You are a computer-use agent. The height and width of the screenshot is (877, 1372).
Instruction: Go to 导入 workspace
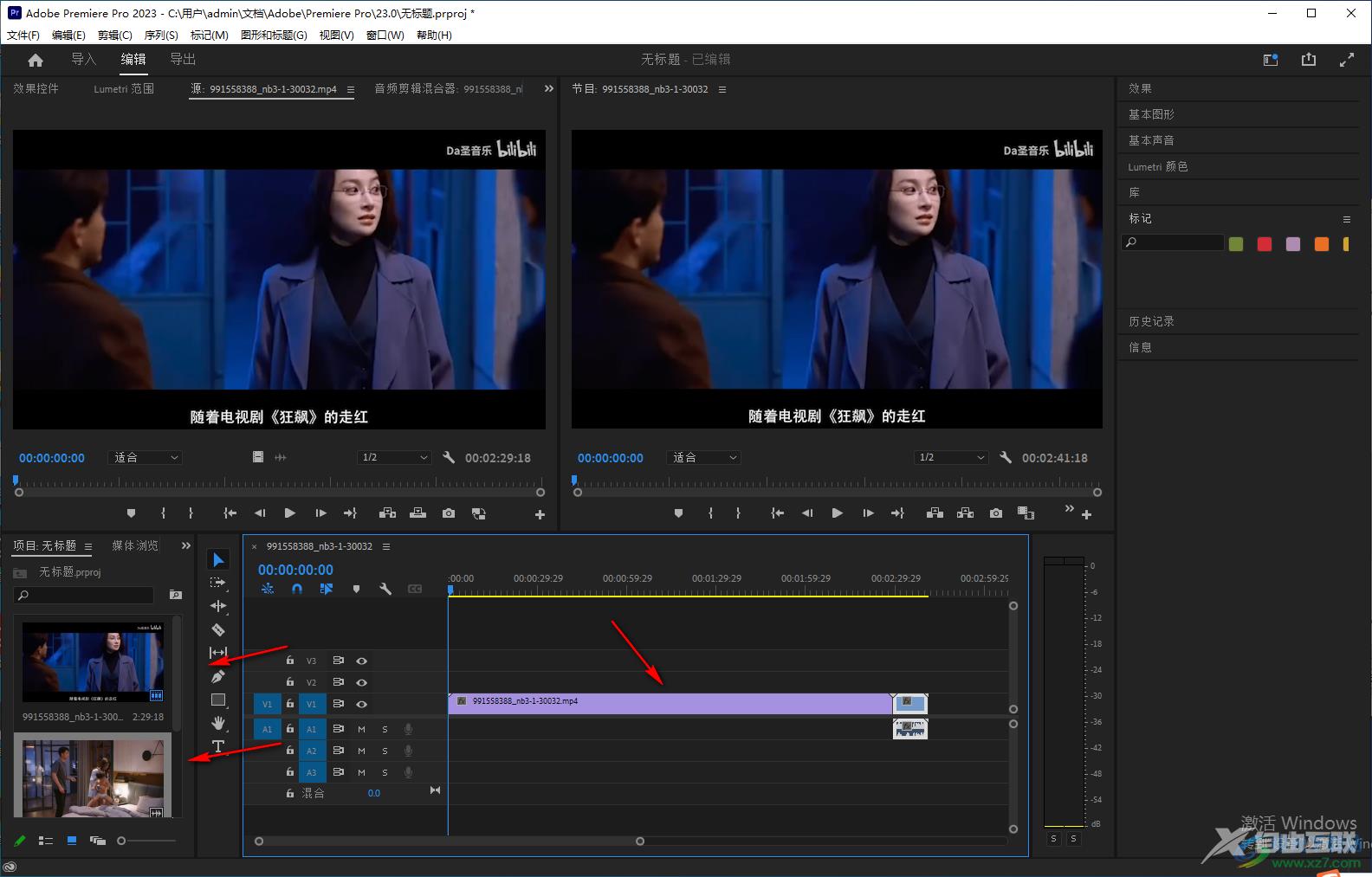[x=83, y=59]
